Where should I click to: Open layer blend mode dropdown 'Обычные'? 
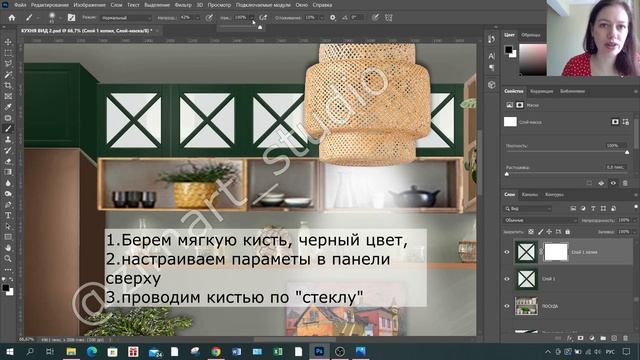click(540, 220)
